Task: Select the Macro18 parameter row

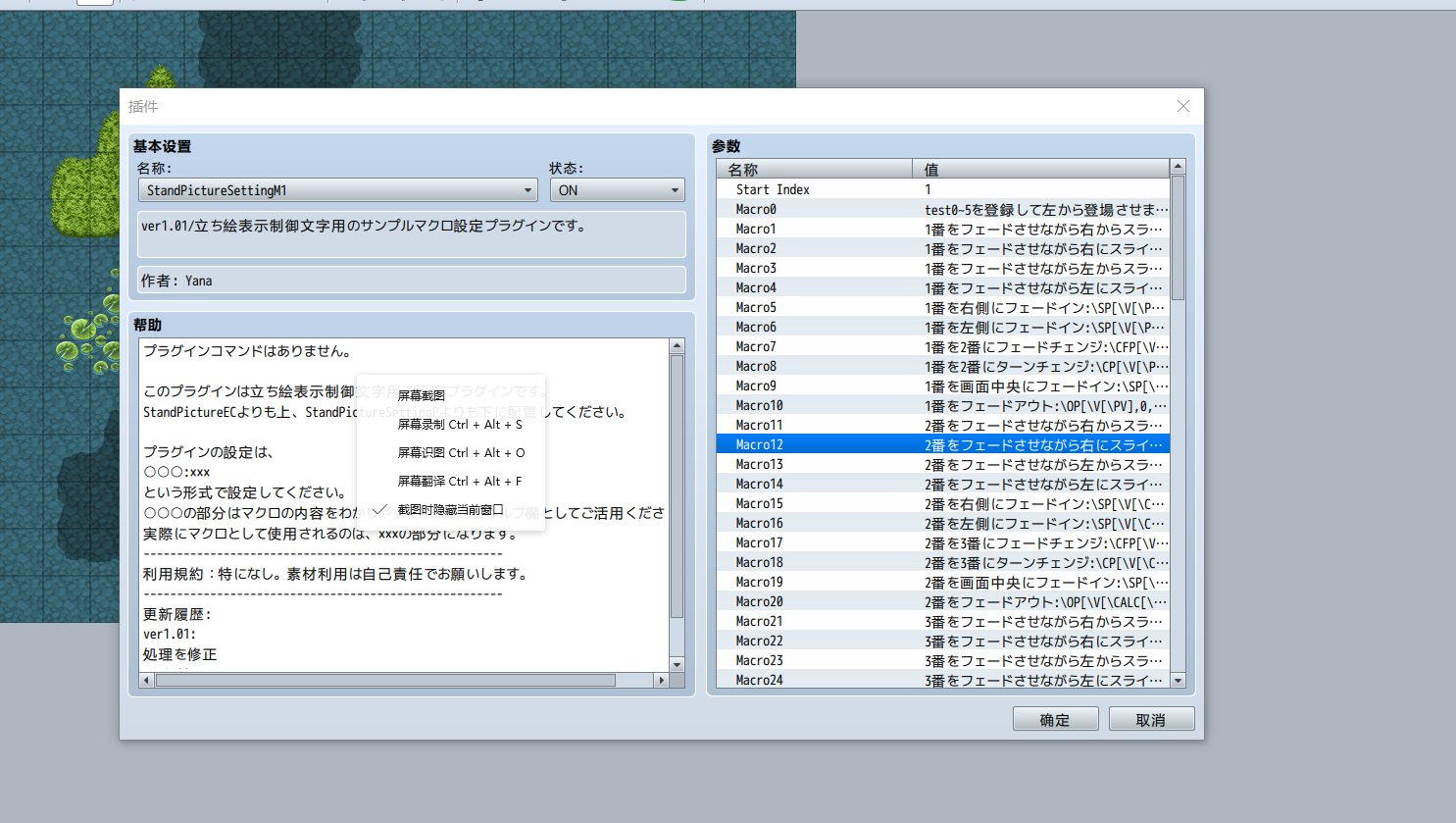Action: click(943, 562)
